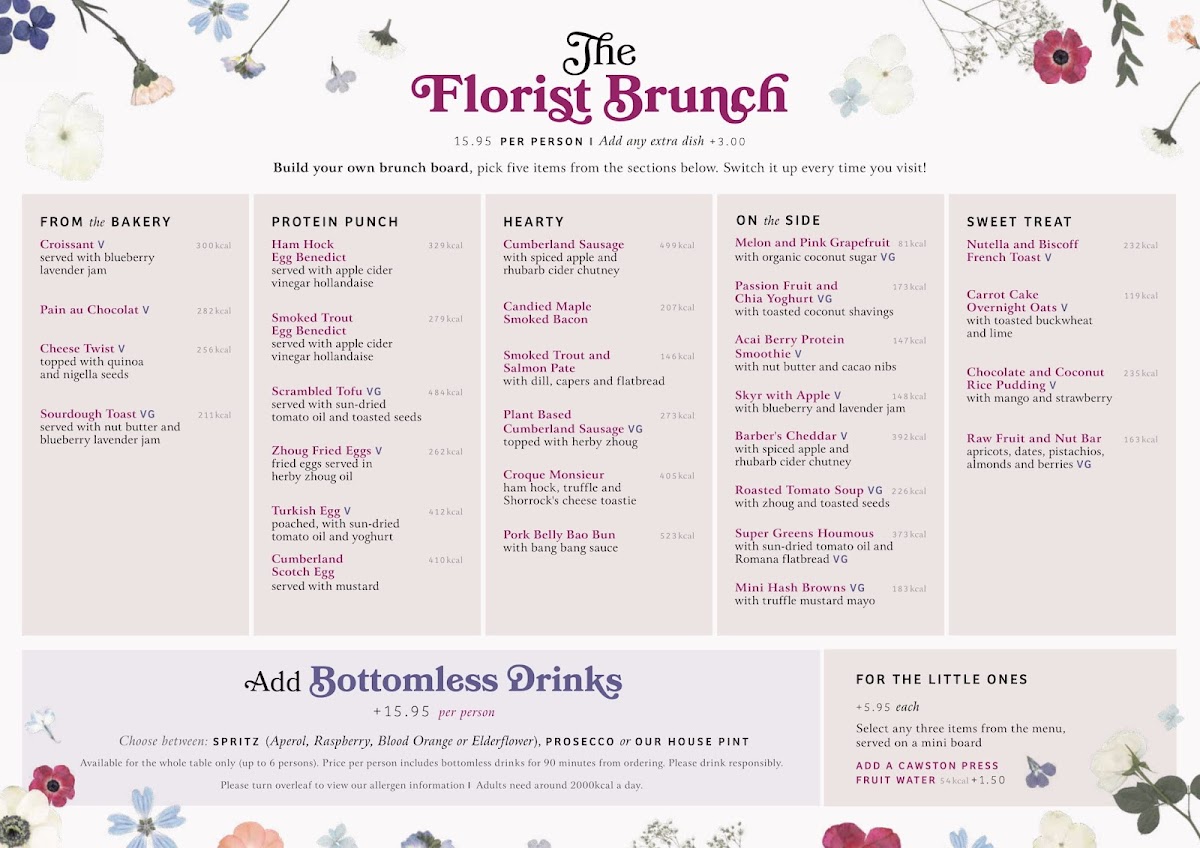Choose the Croque Monsieur item
Image resolution: width=1200 pixels, height=848 pixels.
[553, 475]
